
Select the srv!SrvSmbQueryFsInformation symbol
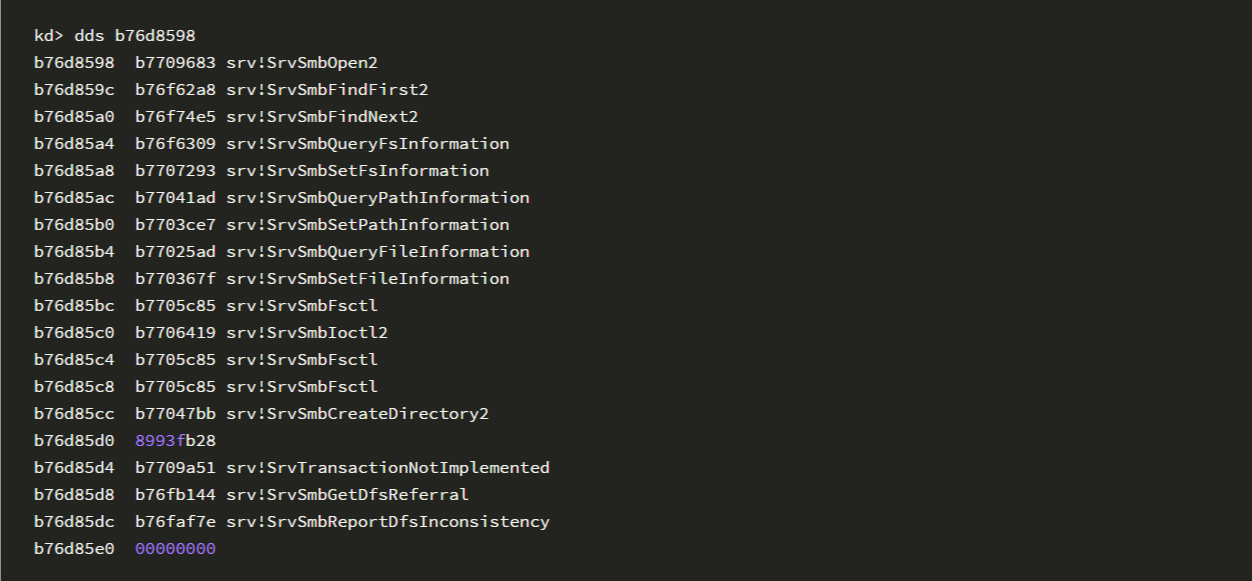tap(367, 144)
